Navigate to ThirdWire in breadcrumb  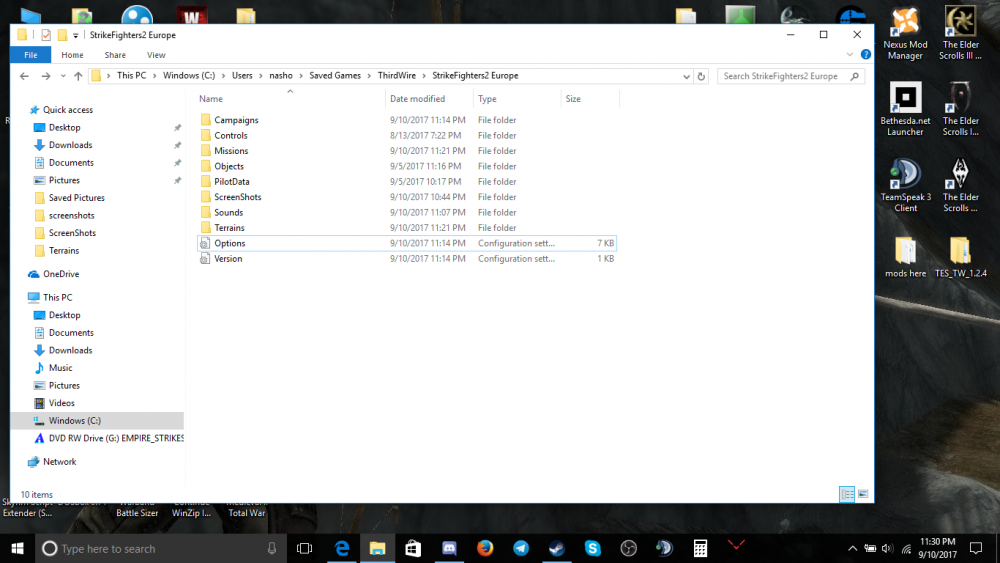[x=396, y=76]
